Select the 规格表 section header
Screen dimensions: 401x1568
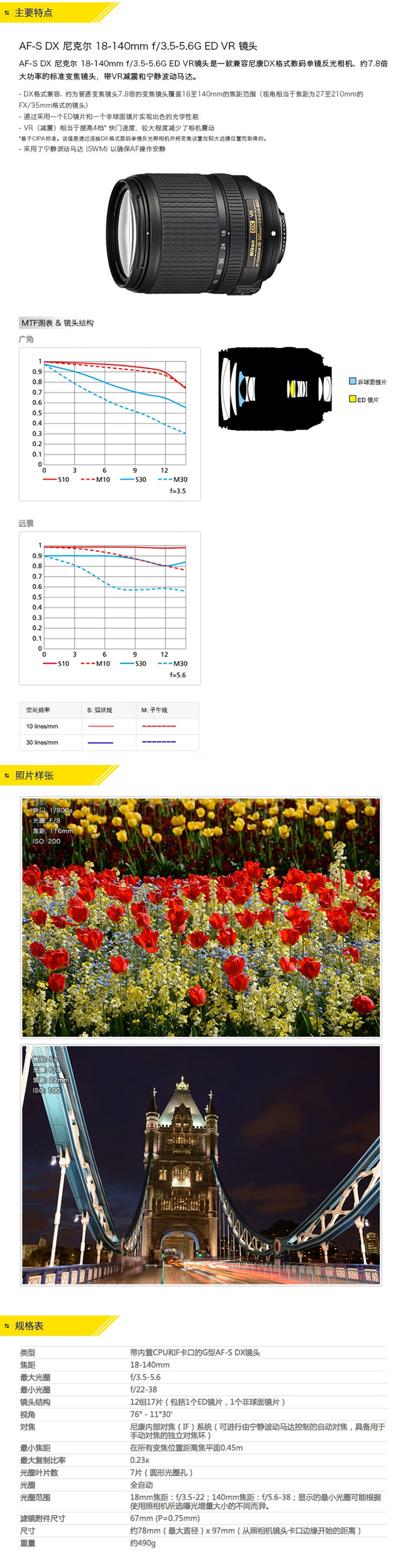coord(60,1326)
